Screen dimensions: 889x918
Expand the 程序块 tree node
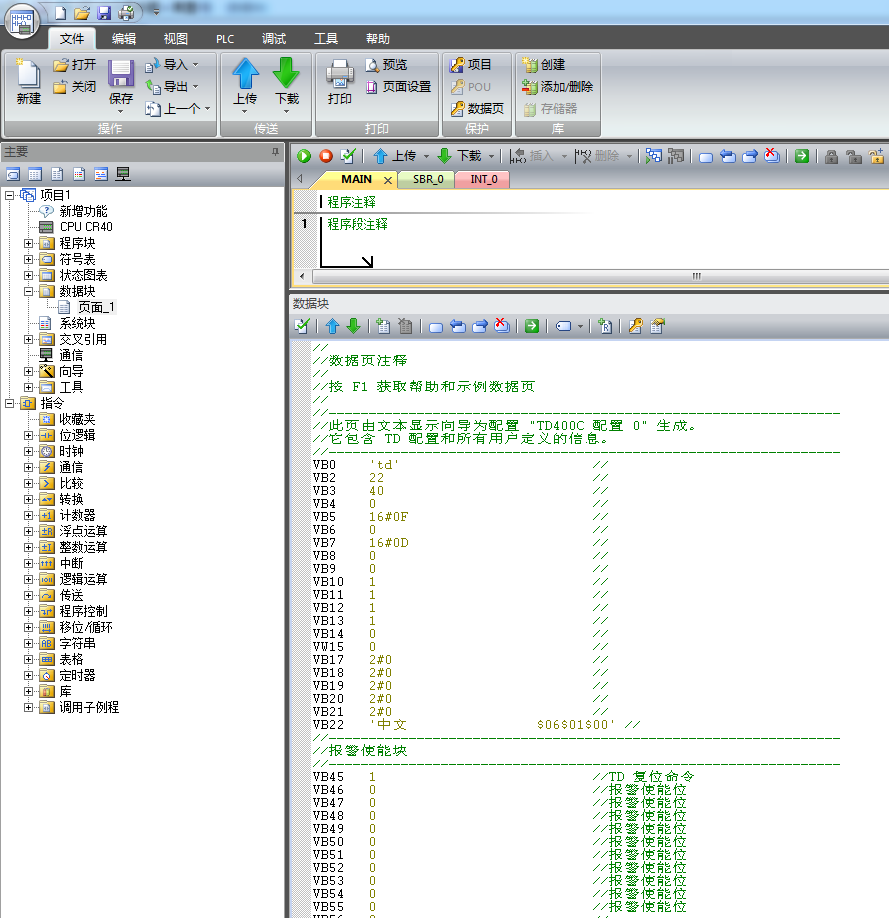click(x=28, y=243)
